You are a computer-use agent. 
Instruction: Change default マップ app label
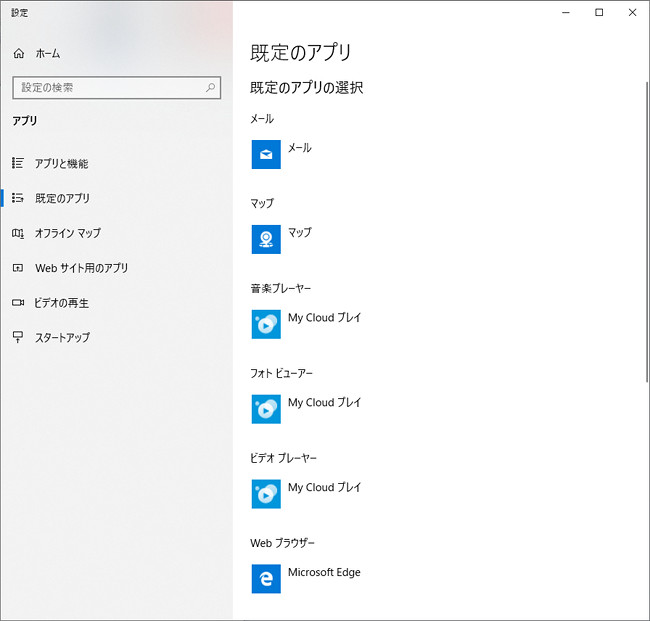300,233
